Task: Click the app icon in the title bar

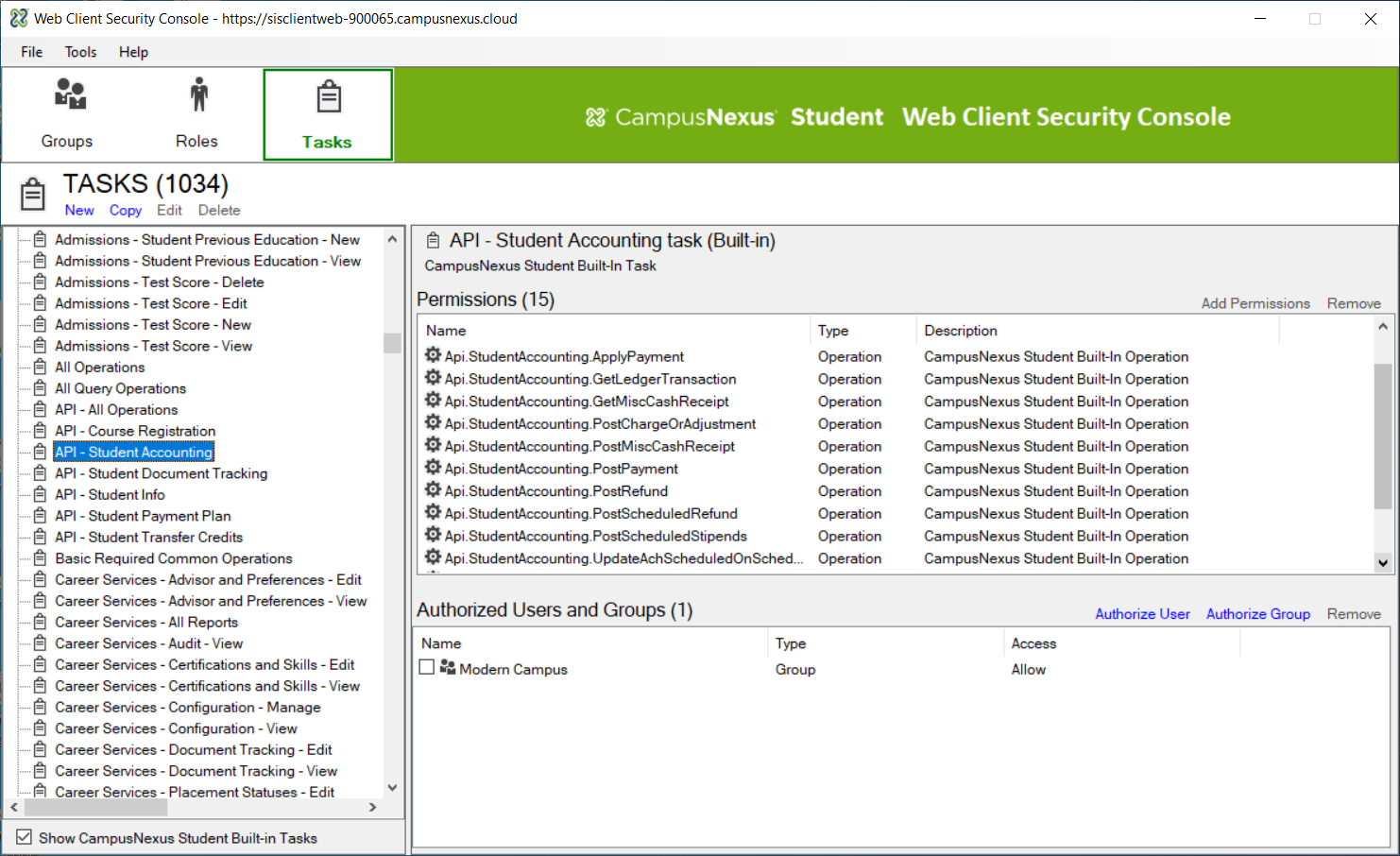Action: click(x=19, y=18)
